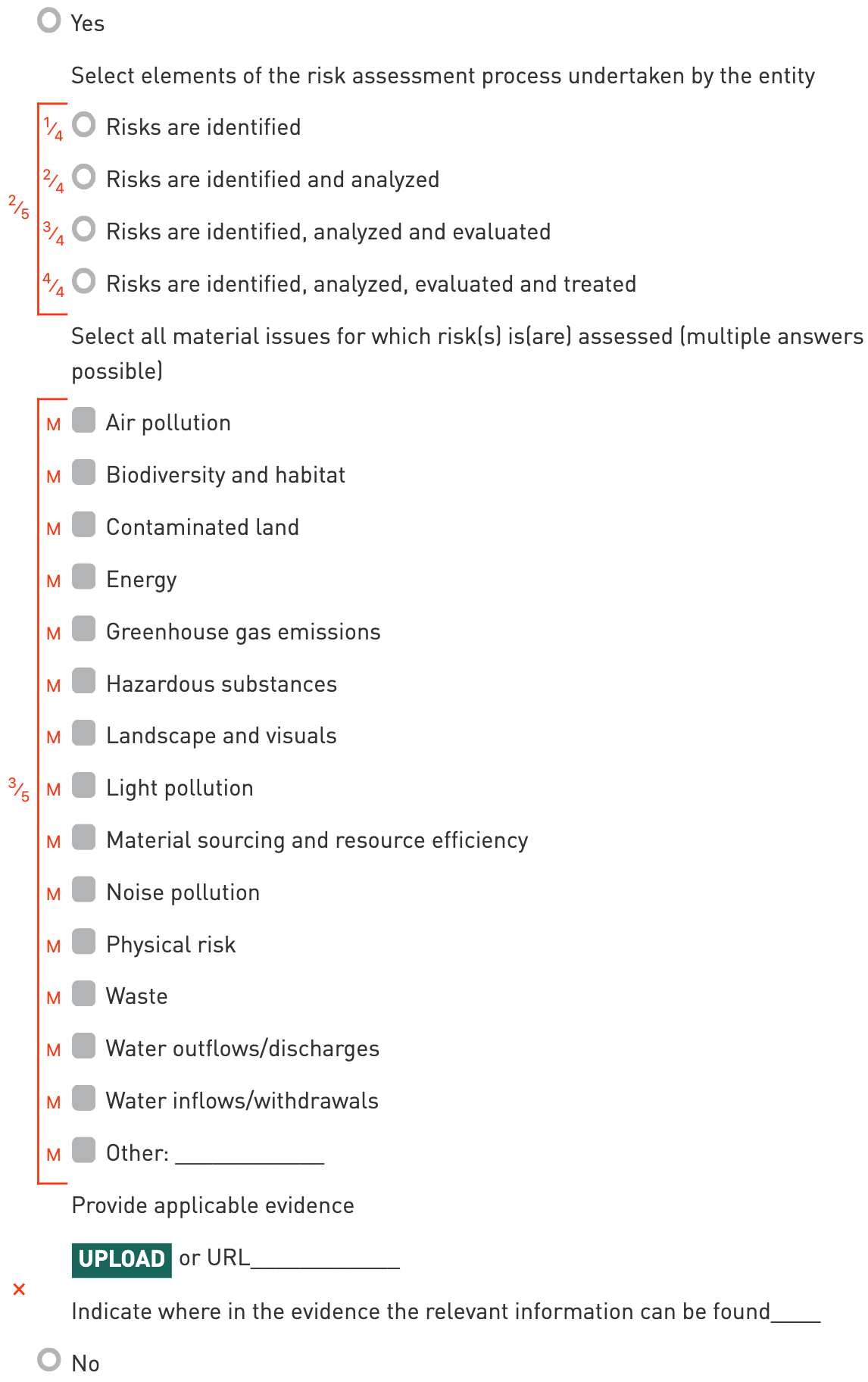The image size is (868, 1382).
Task: Select the Yes radio button
Action: (49, 20)
